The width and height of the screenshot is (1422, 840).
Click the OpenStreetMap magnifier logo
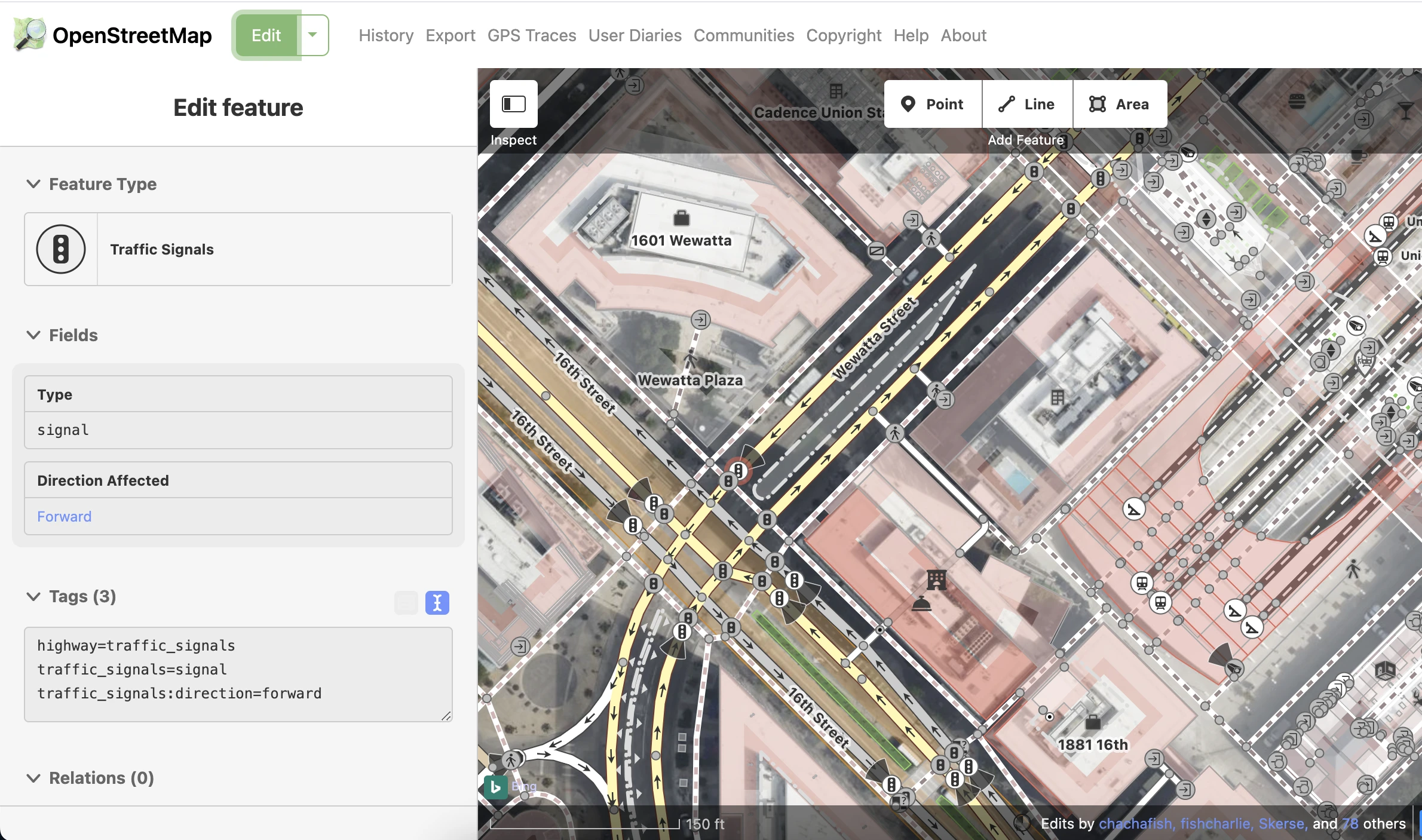click(x=29, y=34)
